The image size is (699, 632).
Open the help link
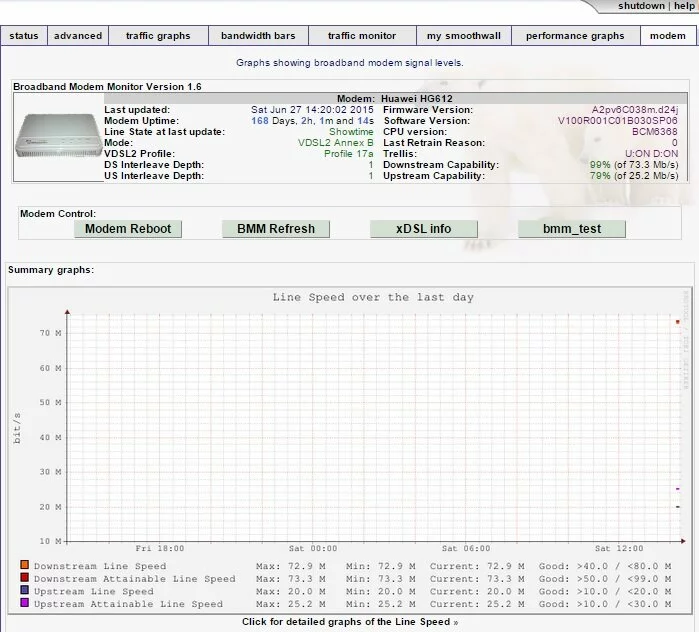tap(684, 6)
